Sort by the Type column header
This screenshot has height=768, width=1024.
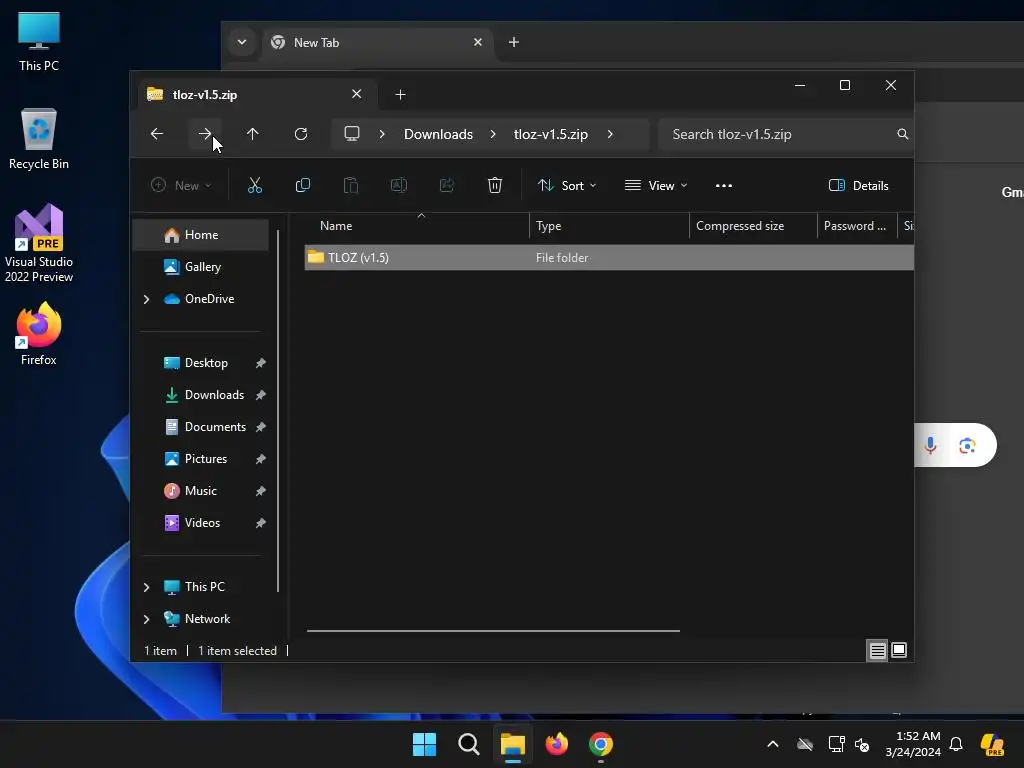609,226
